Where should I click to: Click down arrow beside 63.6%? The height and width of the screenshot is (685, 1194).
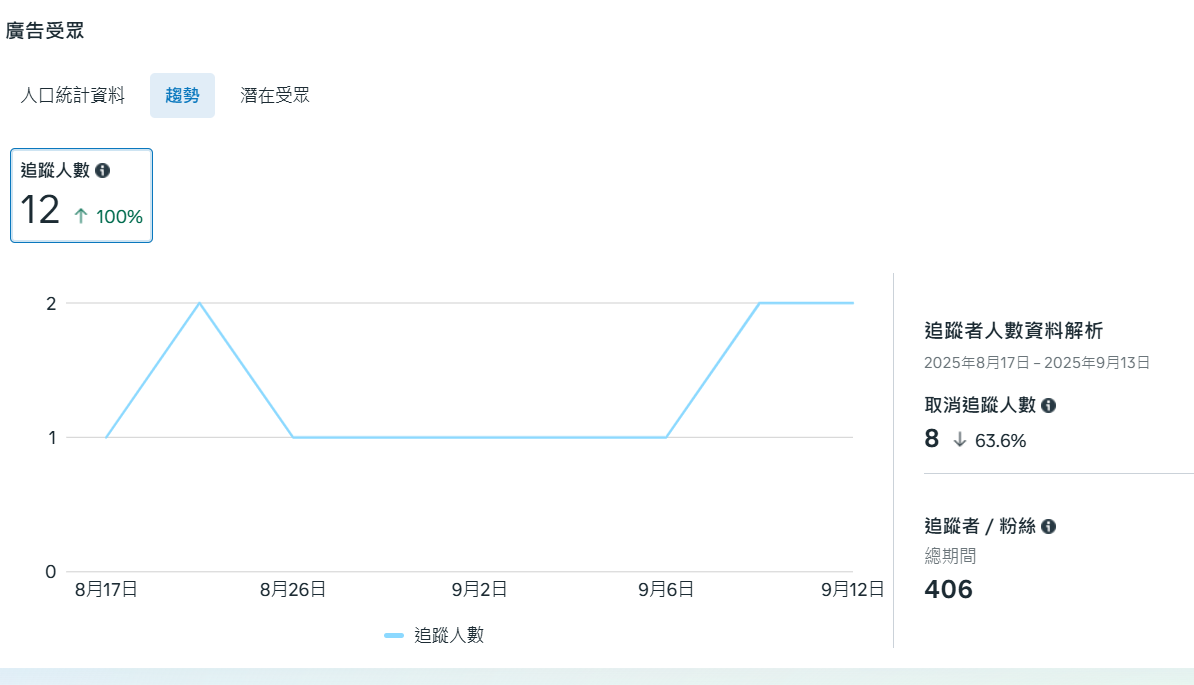click(x=960, y=440)
